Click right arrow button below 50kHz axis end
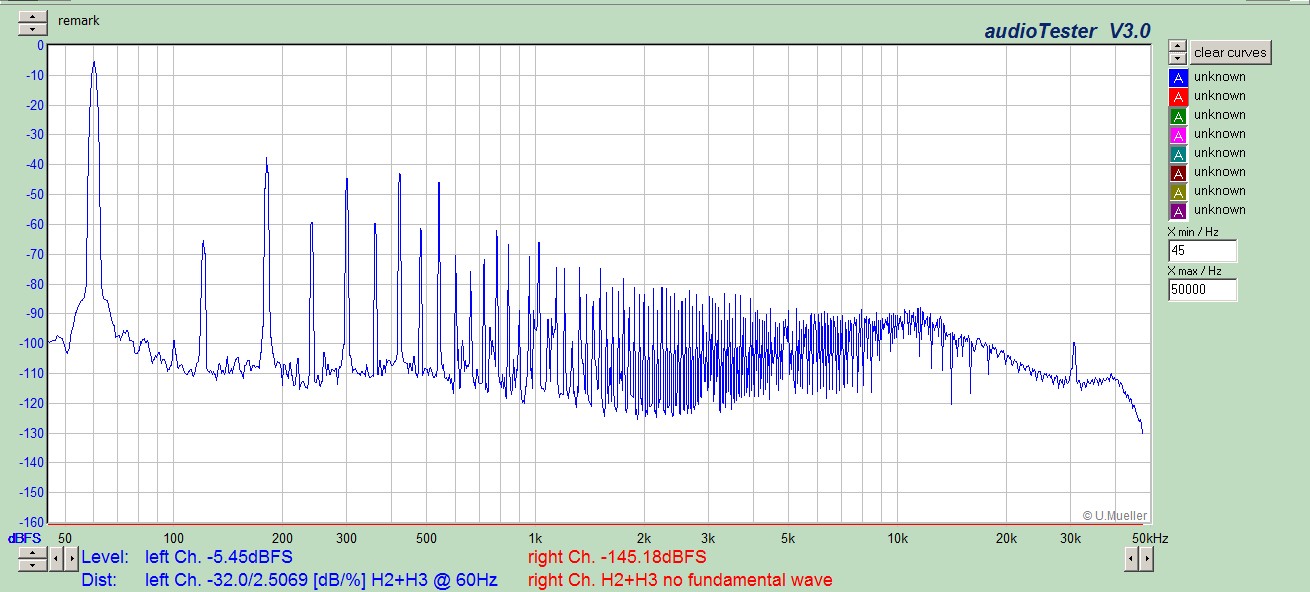The width and height of the screenshot is (1310, 592). pyautogui.click(x=1146, y=559)
